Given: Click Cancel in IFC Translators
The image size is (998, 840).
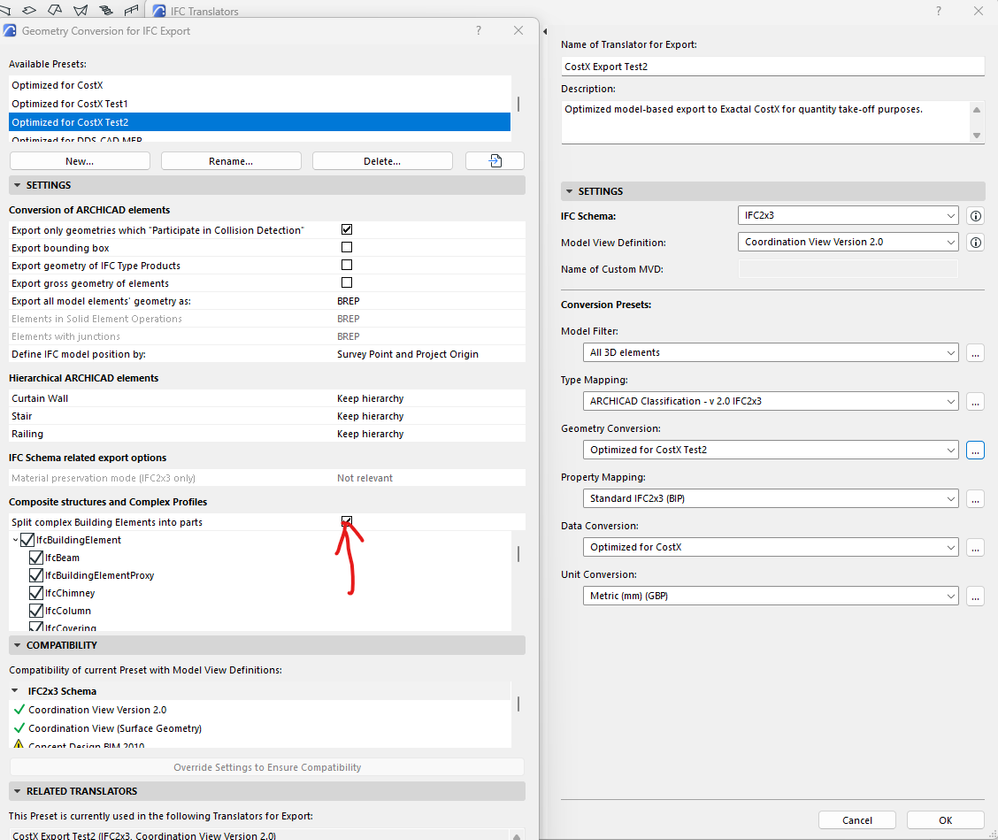Looking at the screenshot, I should 857,820.
